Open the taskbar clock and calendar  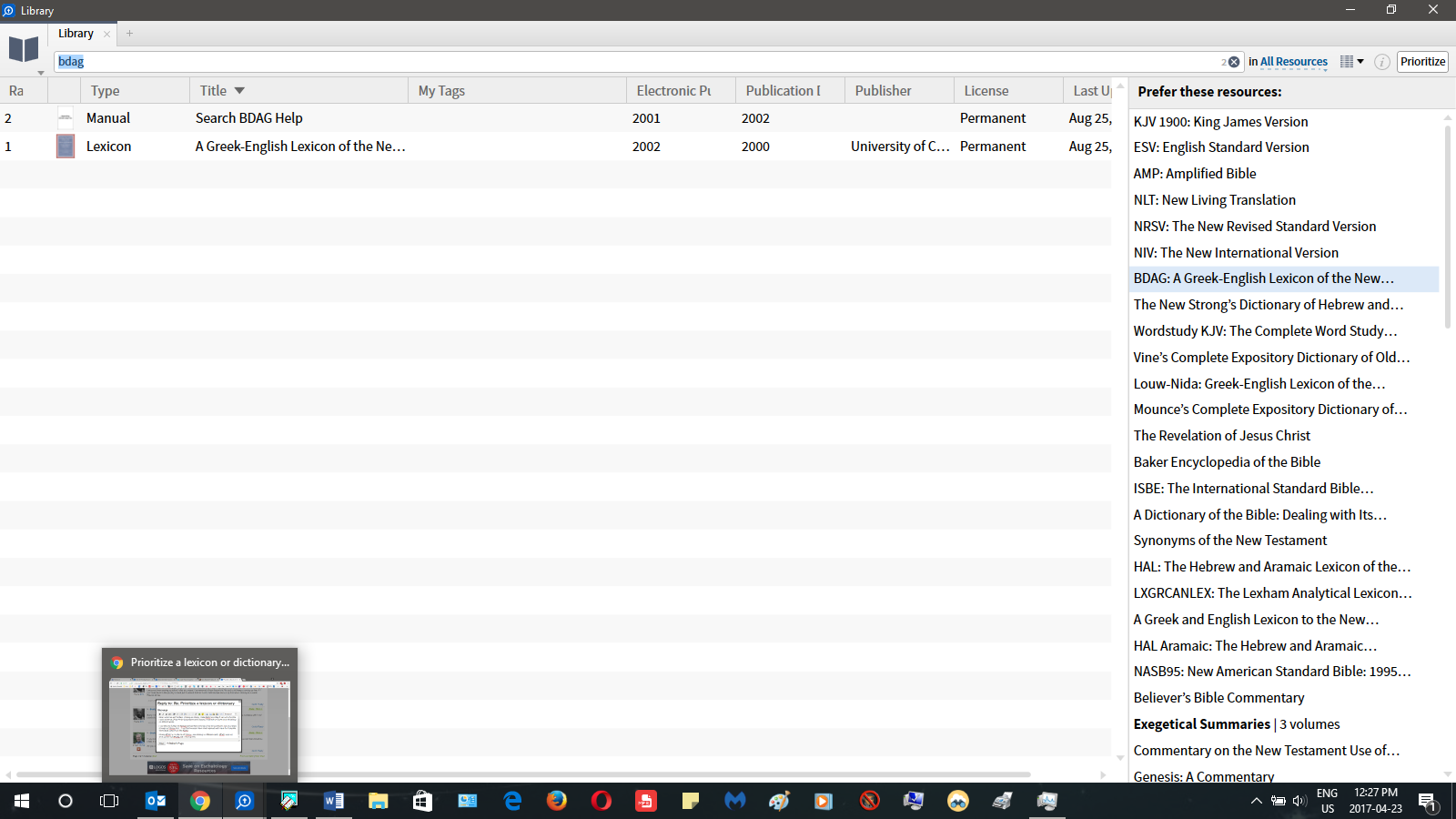(x=1376, y=801)
